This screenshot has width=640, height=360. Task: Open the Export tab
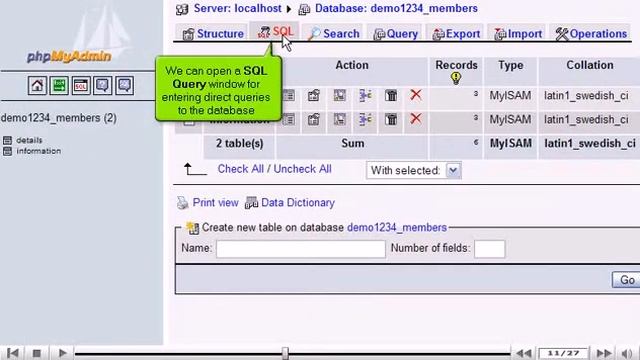(x=456, y=33)
